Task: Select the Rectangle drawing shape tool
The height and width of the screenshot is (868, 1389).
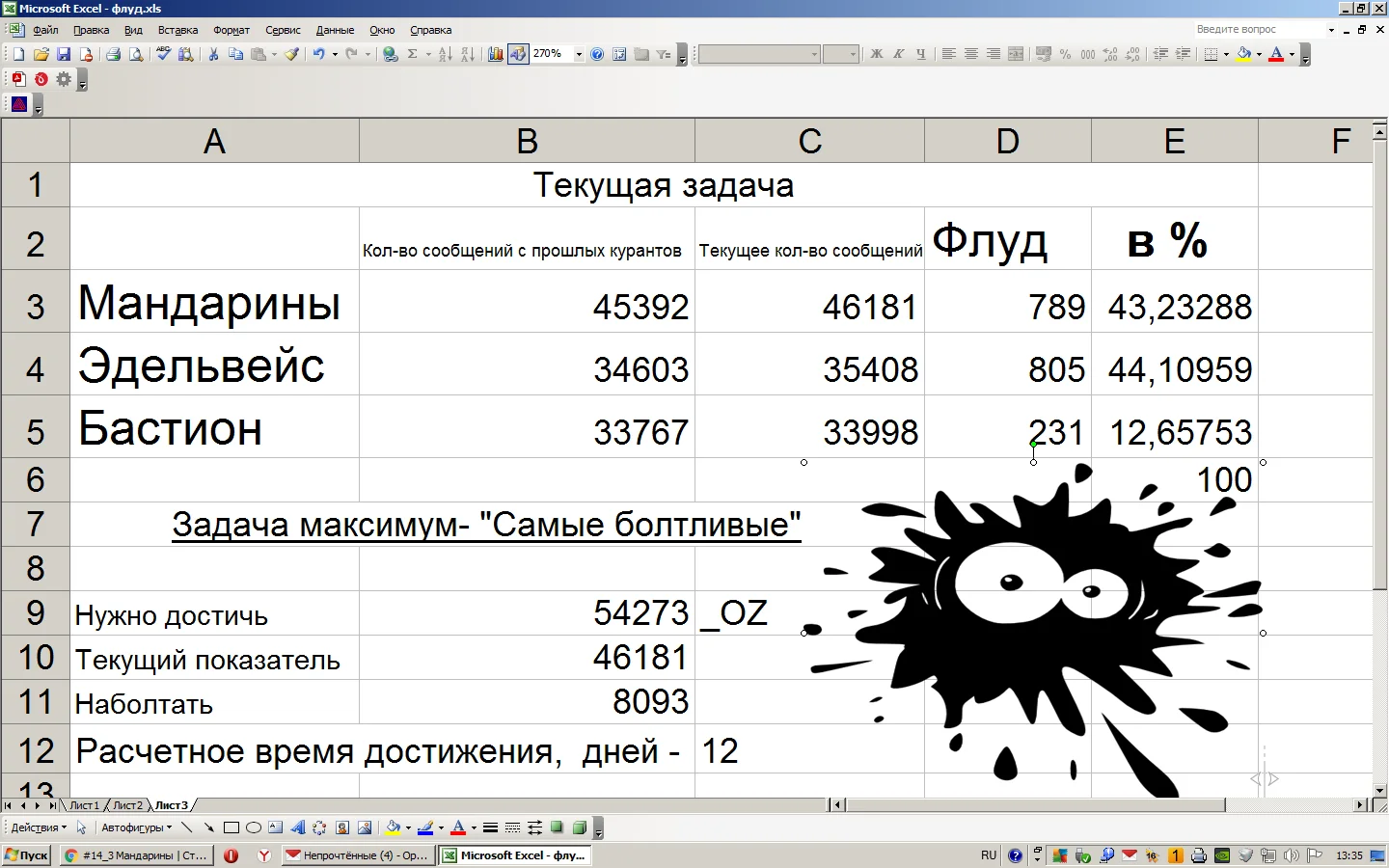Action: coord(231,827)
